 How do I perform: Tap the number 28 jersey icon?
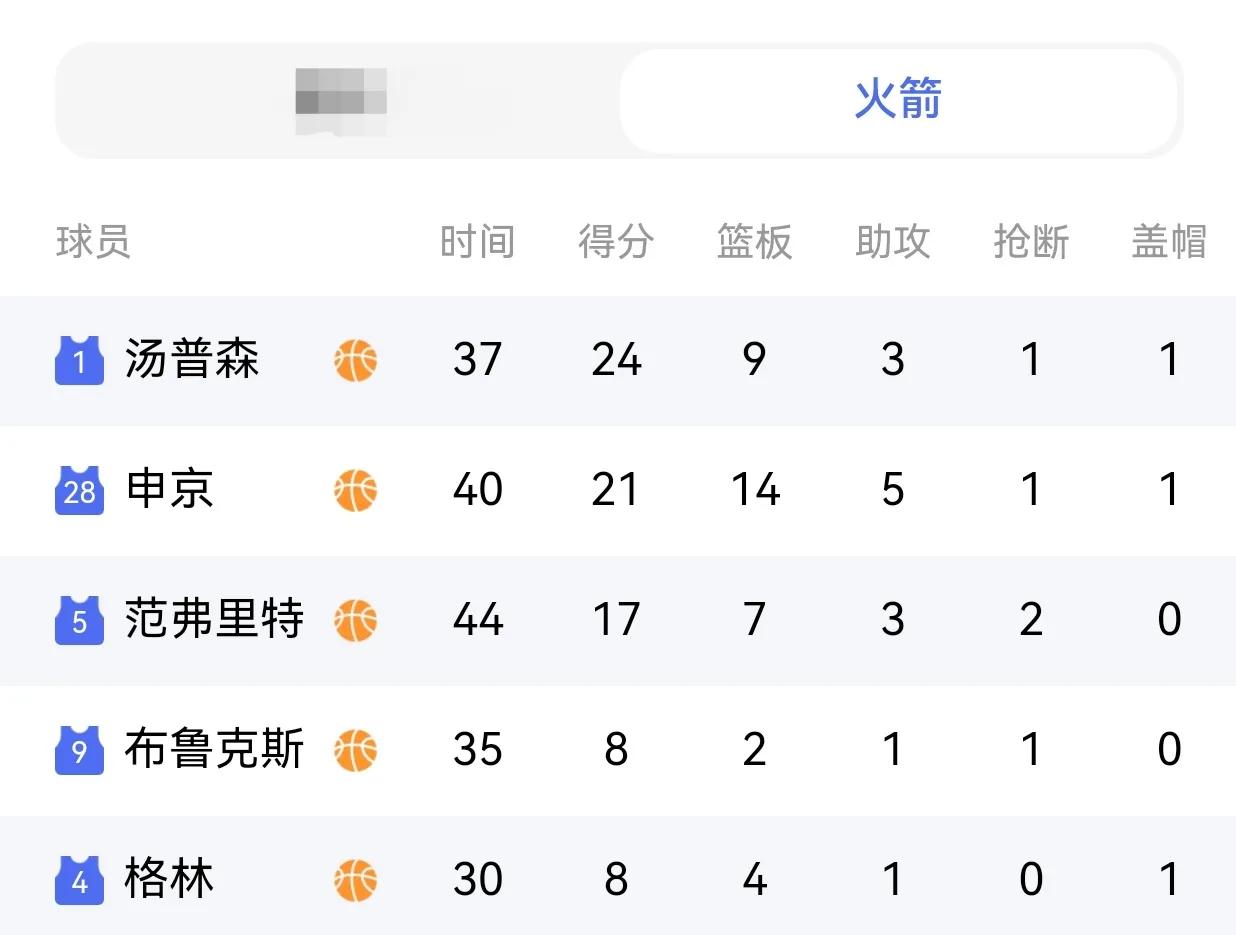pos(79,491)
